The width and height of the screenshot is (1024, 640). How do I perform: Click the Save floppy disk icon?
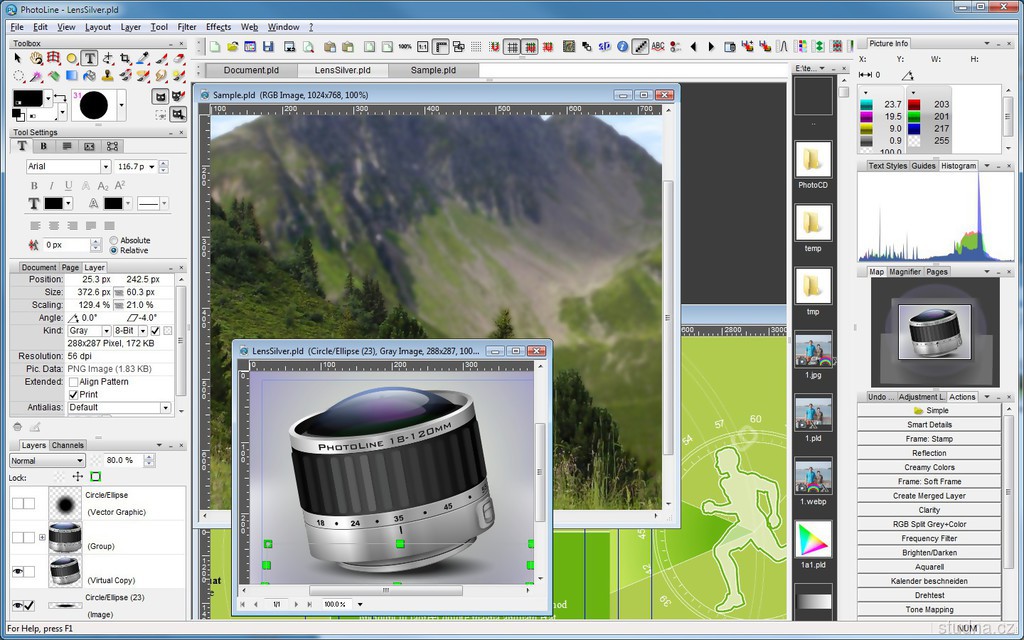point(268,46)
